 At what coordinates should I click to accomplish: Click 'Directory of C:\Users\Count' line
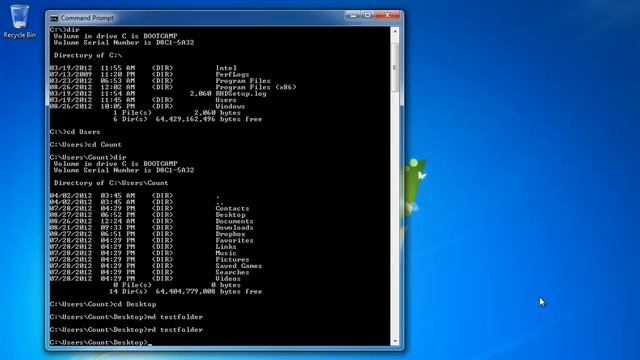click(111, 183)
